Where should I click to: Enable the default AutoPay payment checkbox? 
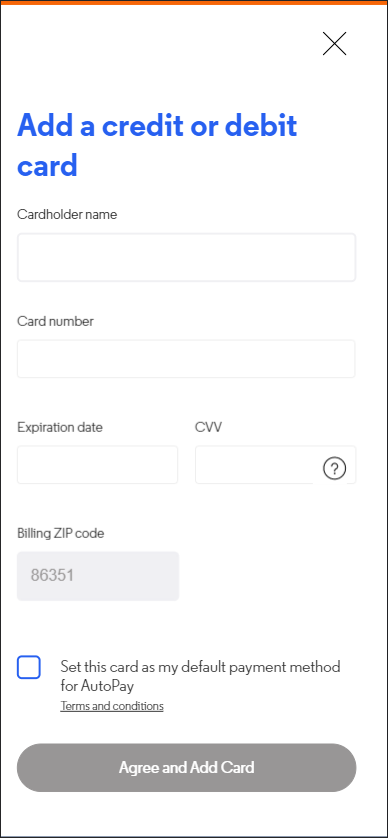[x=29, y=668]
